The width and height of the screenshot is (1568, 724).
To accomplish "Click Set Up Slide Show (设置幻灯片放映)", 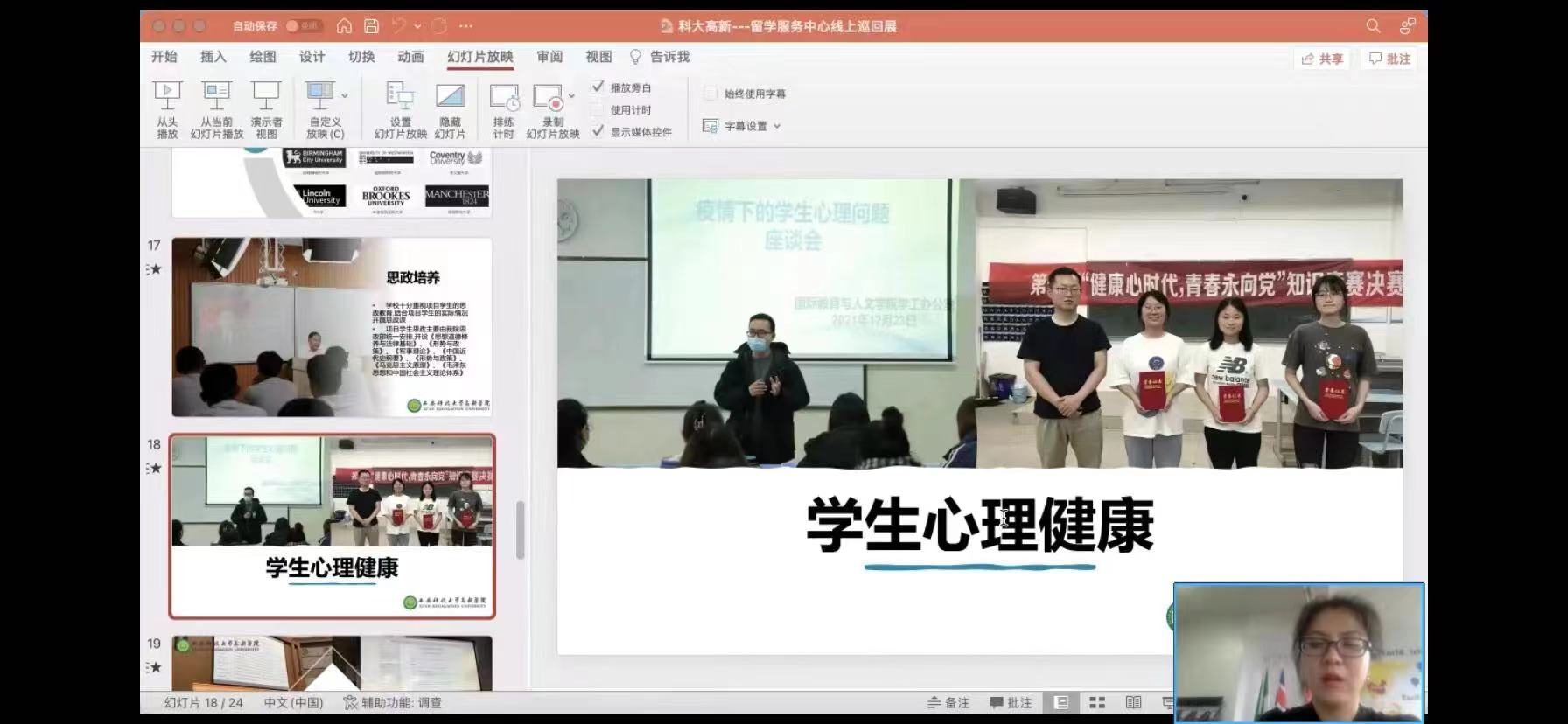I will point(400,108).
